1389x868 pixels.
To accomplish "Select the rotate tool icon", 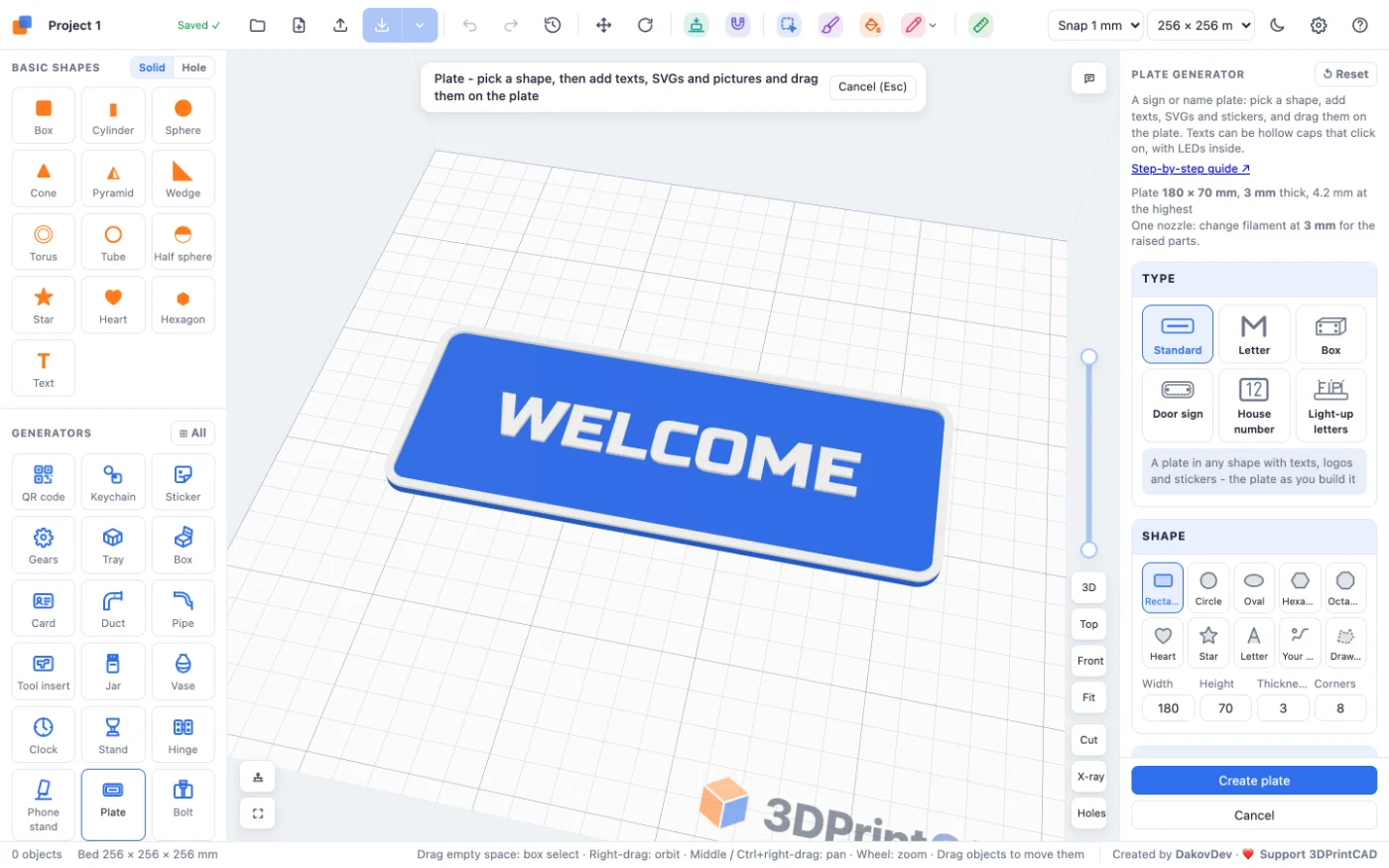I will [x=645, y=26].
